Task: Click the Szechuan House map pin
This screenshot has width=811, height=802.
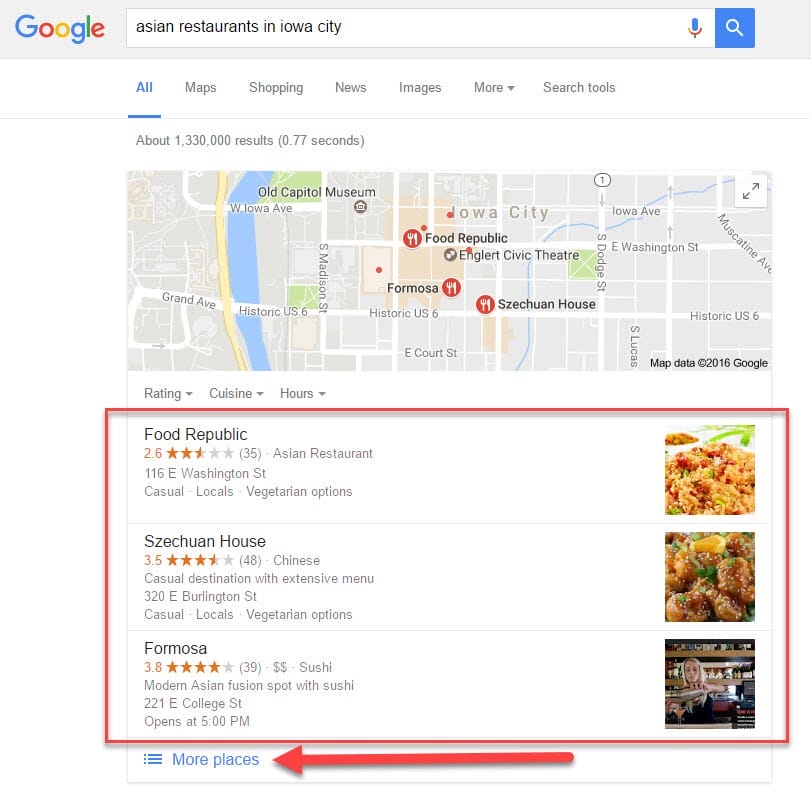Action: 485,304
